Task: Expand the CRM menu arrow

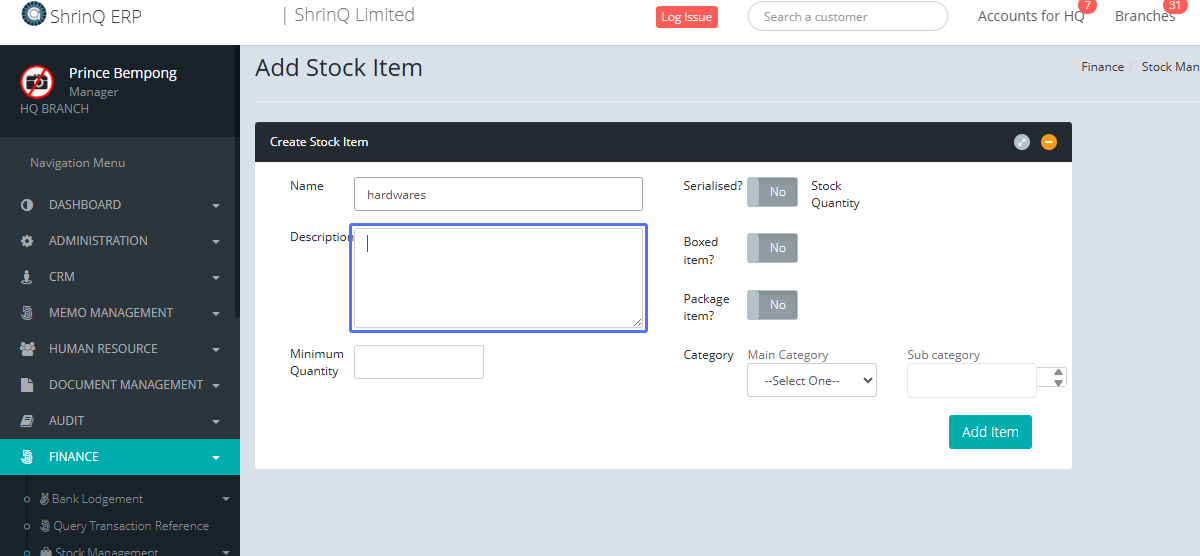Action: click(216, 278)
